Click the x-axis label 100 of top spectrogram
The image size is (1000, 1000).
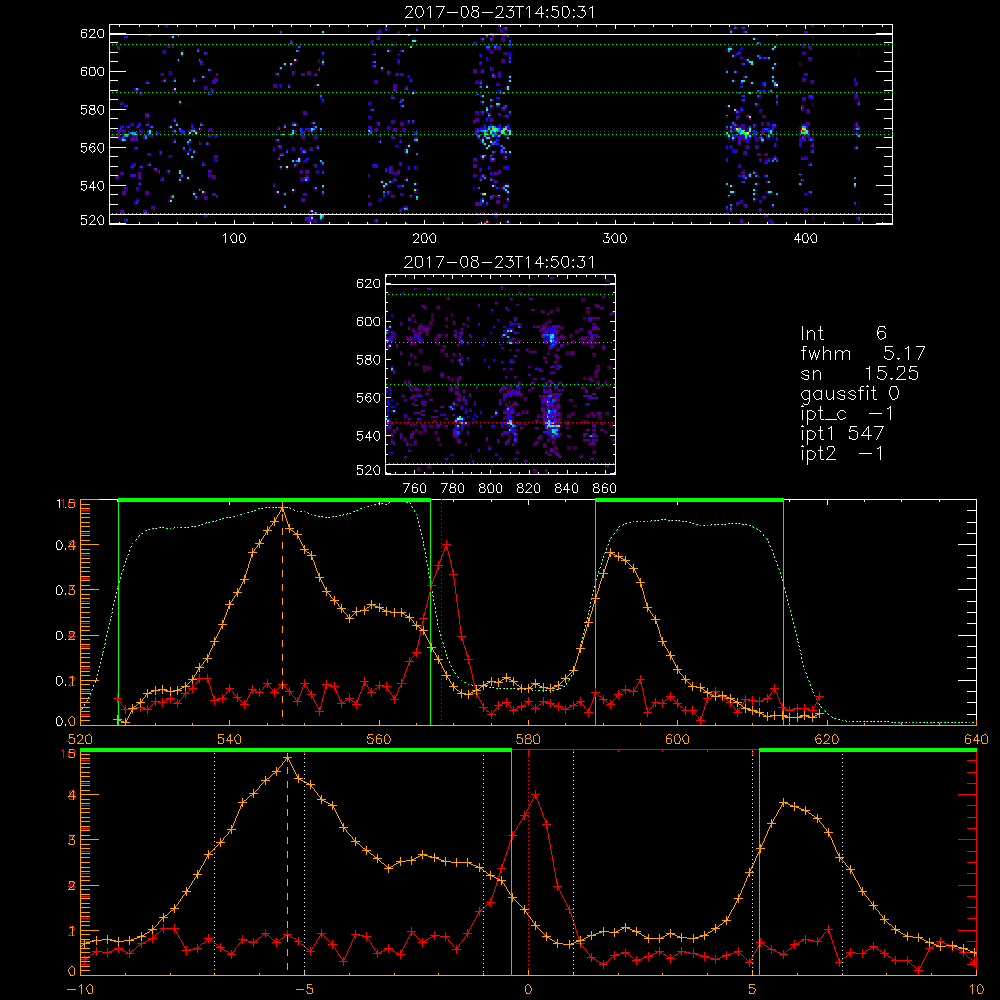click(x=234, y=239)
